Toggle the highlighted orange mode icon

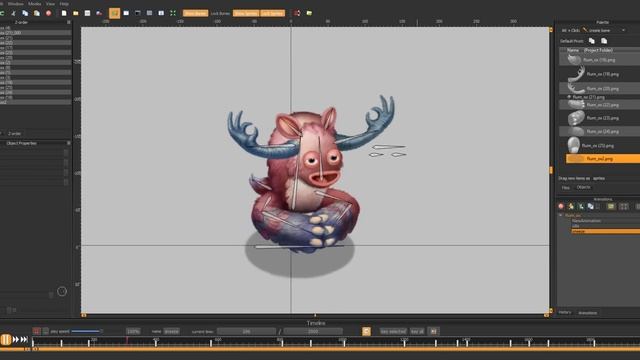(115, 13)
